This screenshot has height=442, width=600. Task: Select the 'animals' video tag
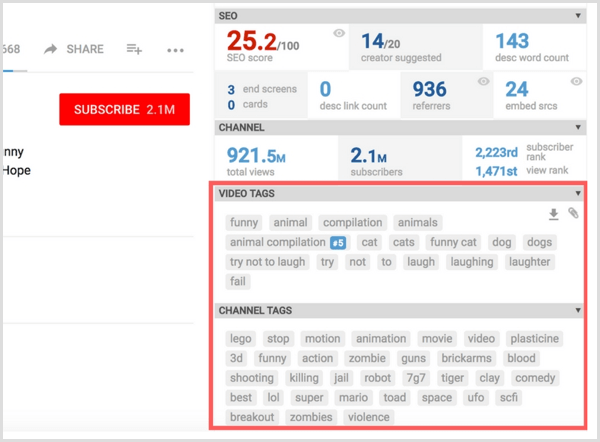417,222
